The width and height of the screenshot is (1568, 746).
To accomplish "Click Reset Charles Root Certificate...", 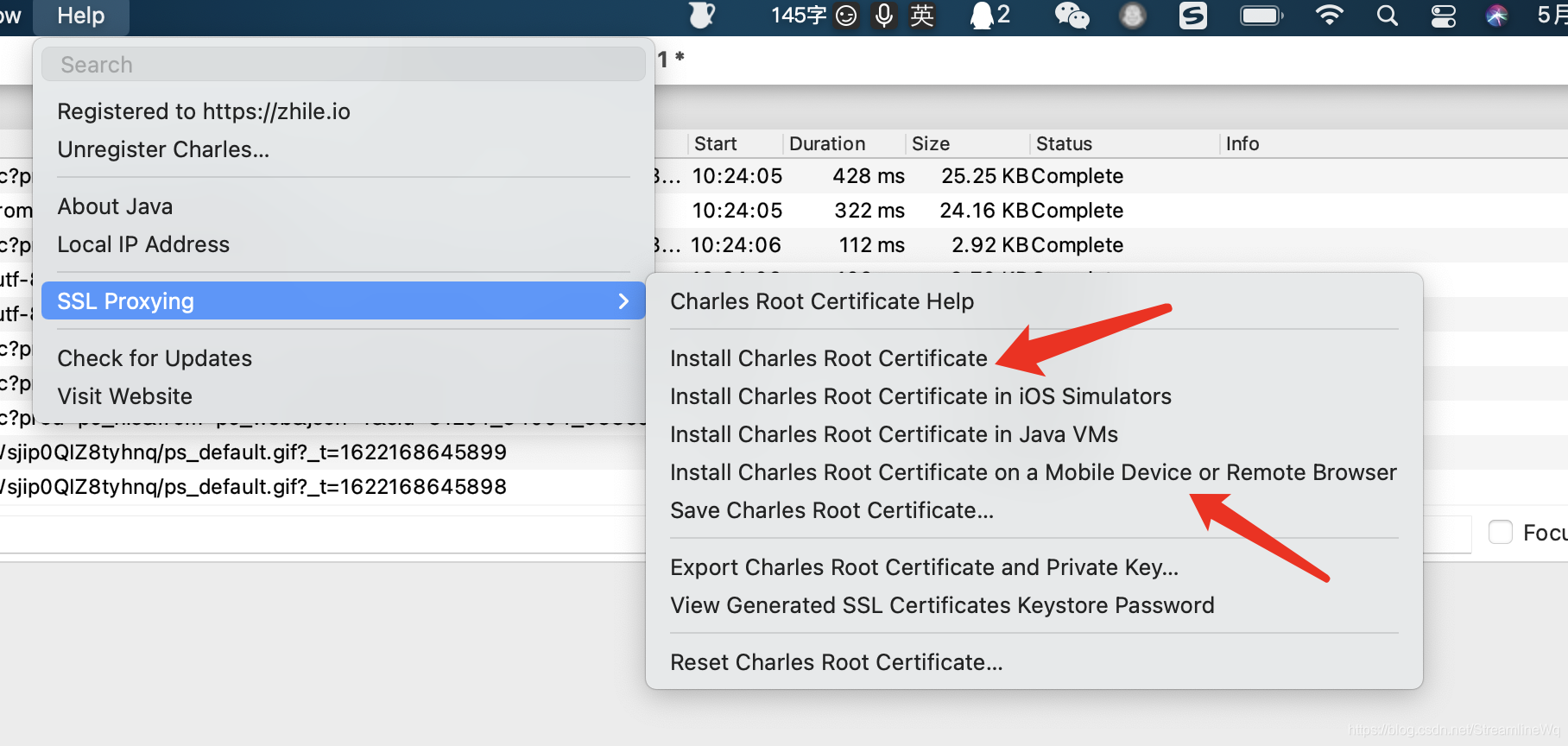I will click(x=837, y=662).
